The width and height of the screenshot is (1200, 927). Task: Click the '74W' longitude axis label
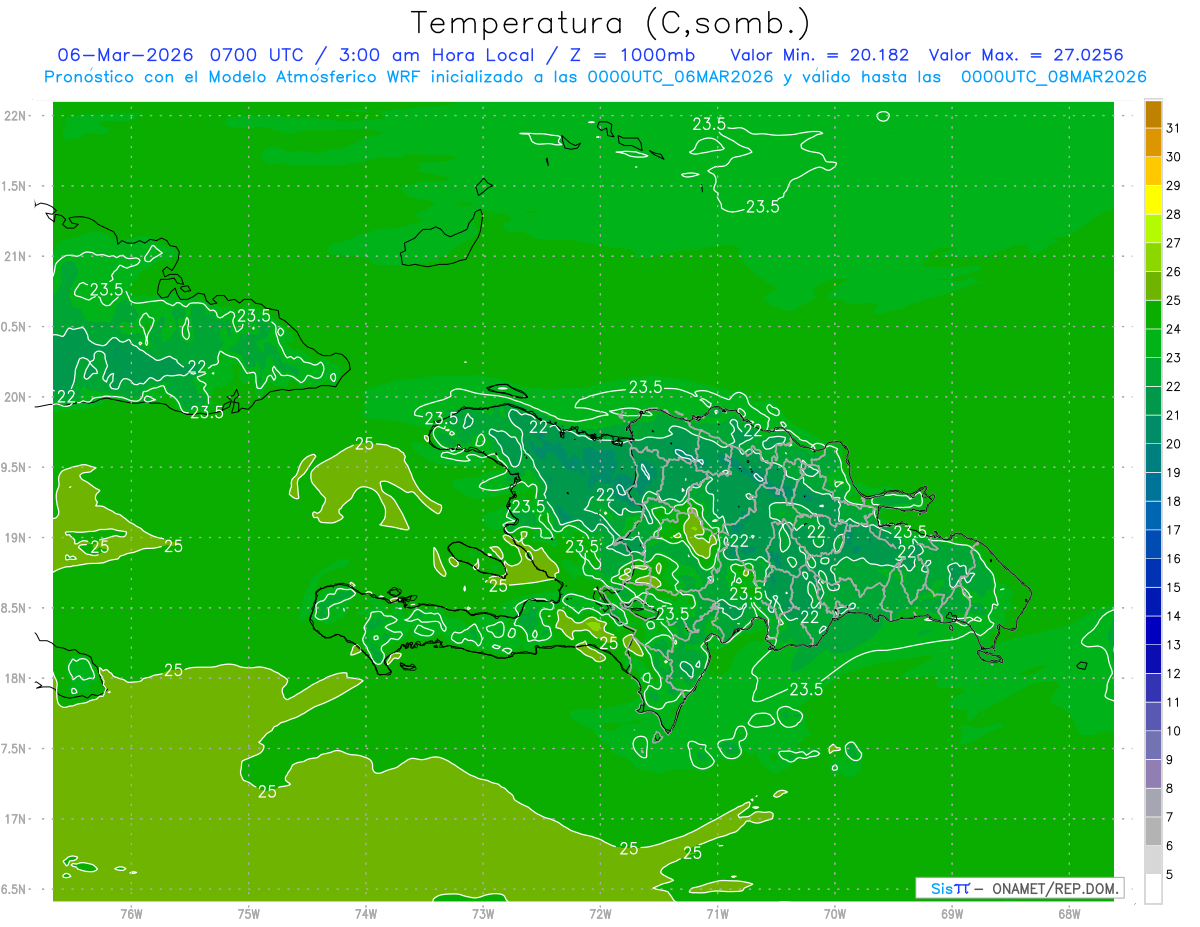pos(366,914)
